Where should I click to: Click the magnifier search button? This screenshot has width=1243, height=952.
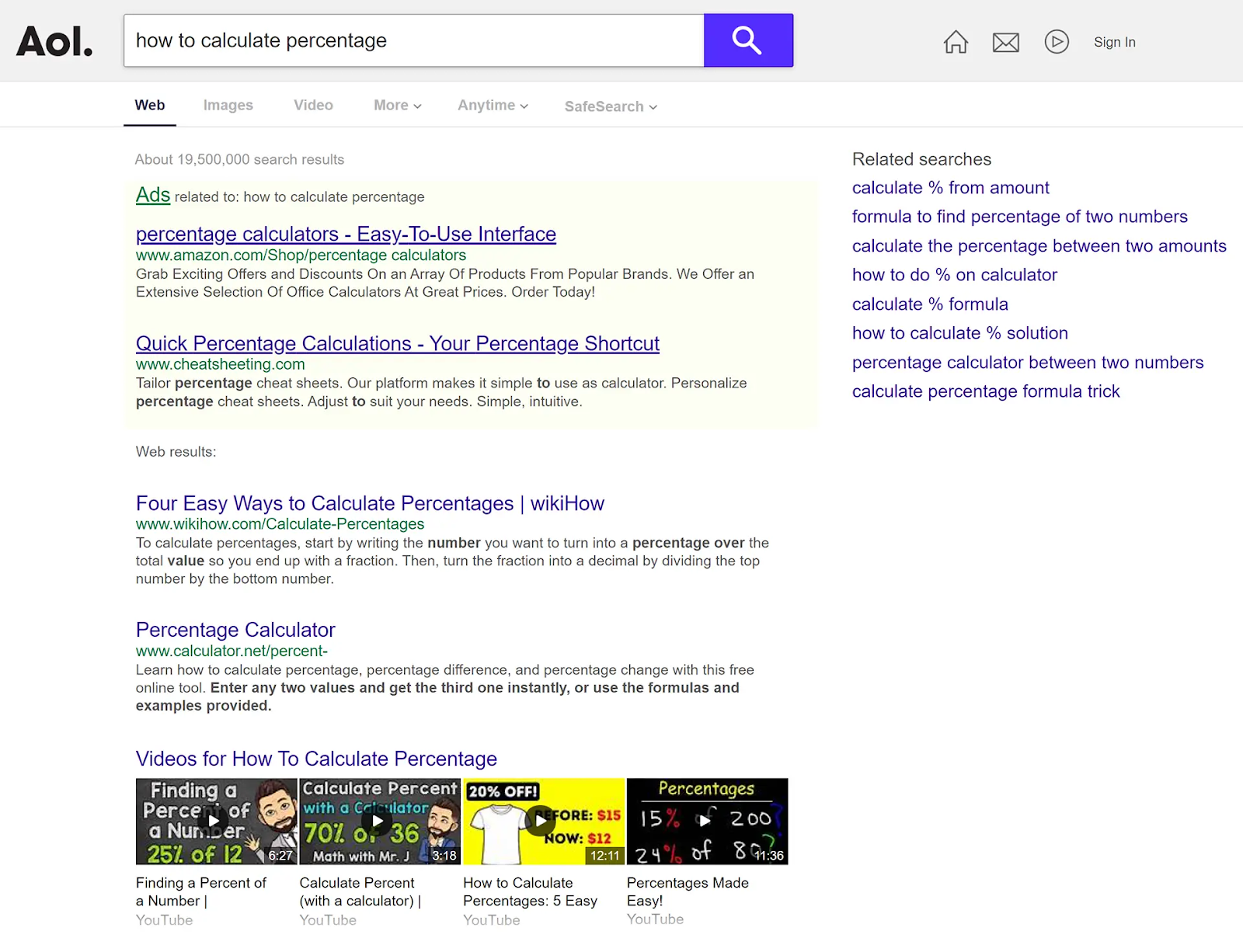coord(748,40)
